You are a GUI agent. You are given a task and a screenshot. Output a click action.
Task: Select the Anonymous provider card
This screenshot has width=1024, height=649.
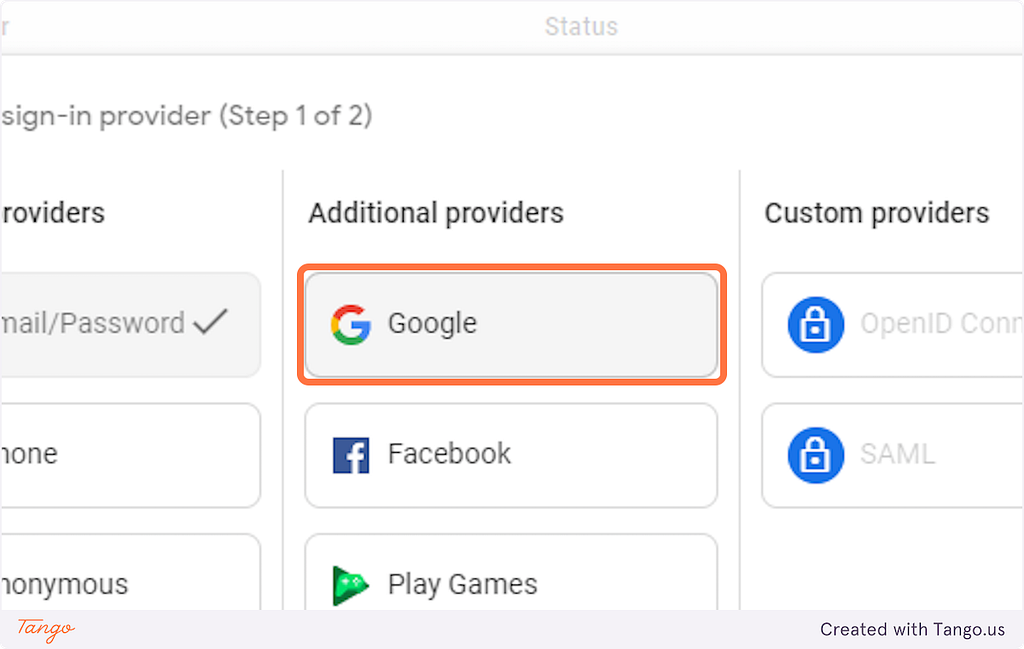coord(131,573)
